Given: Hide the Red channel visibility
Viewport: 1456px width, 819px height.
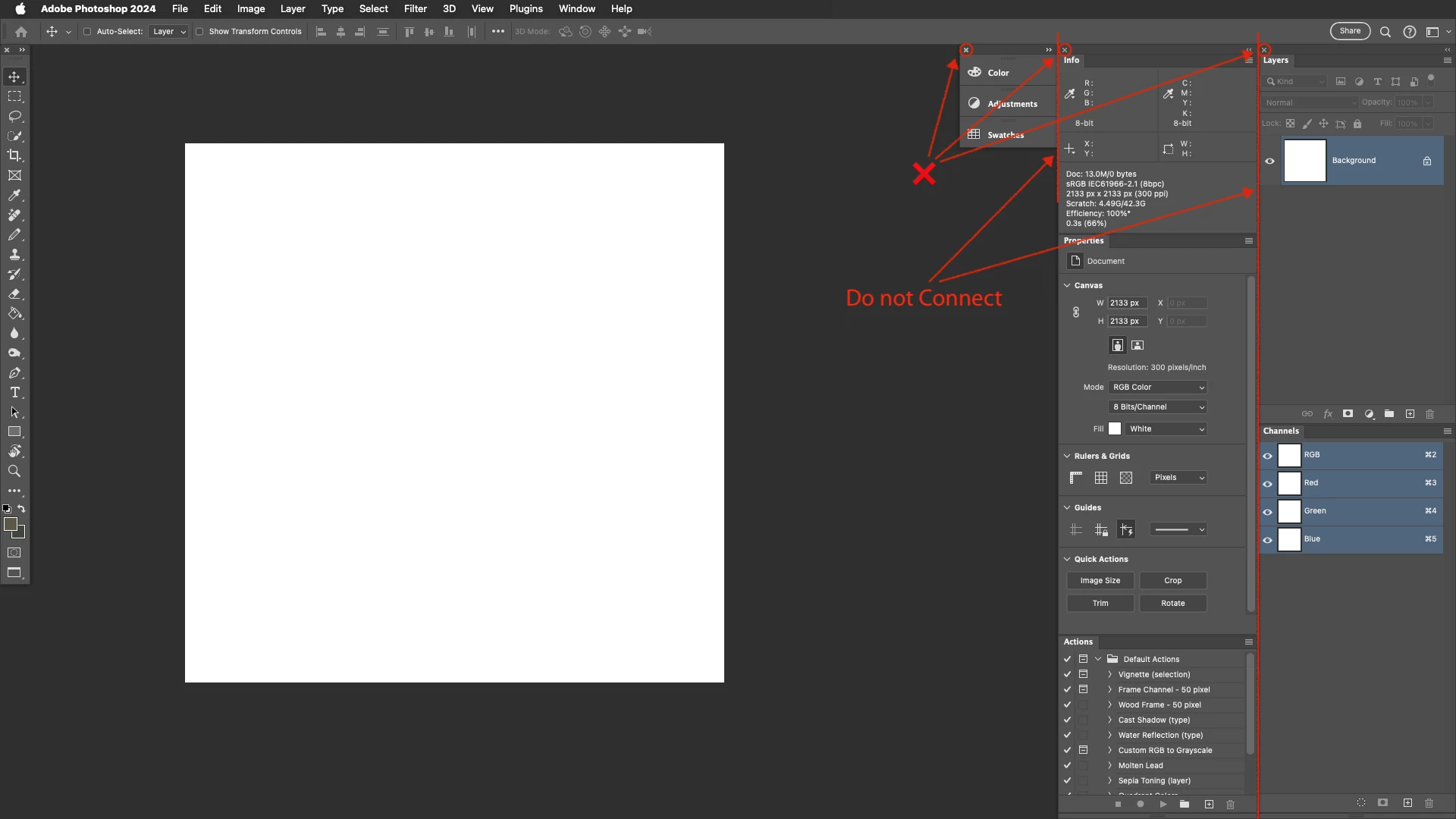Looking at the screenshot, I should coord(1267,483).
